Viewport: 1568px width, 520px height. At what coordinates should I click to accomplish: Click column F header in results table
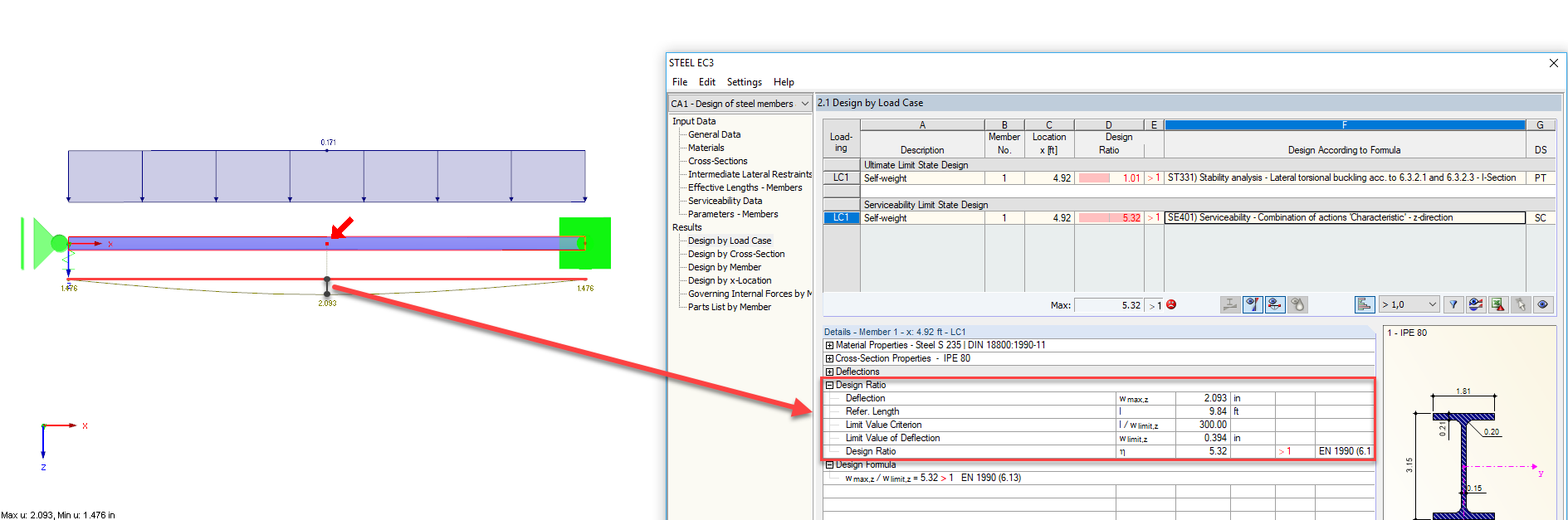1345,125
